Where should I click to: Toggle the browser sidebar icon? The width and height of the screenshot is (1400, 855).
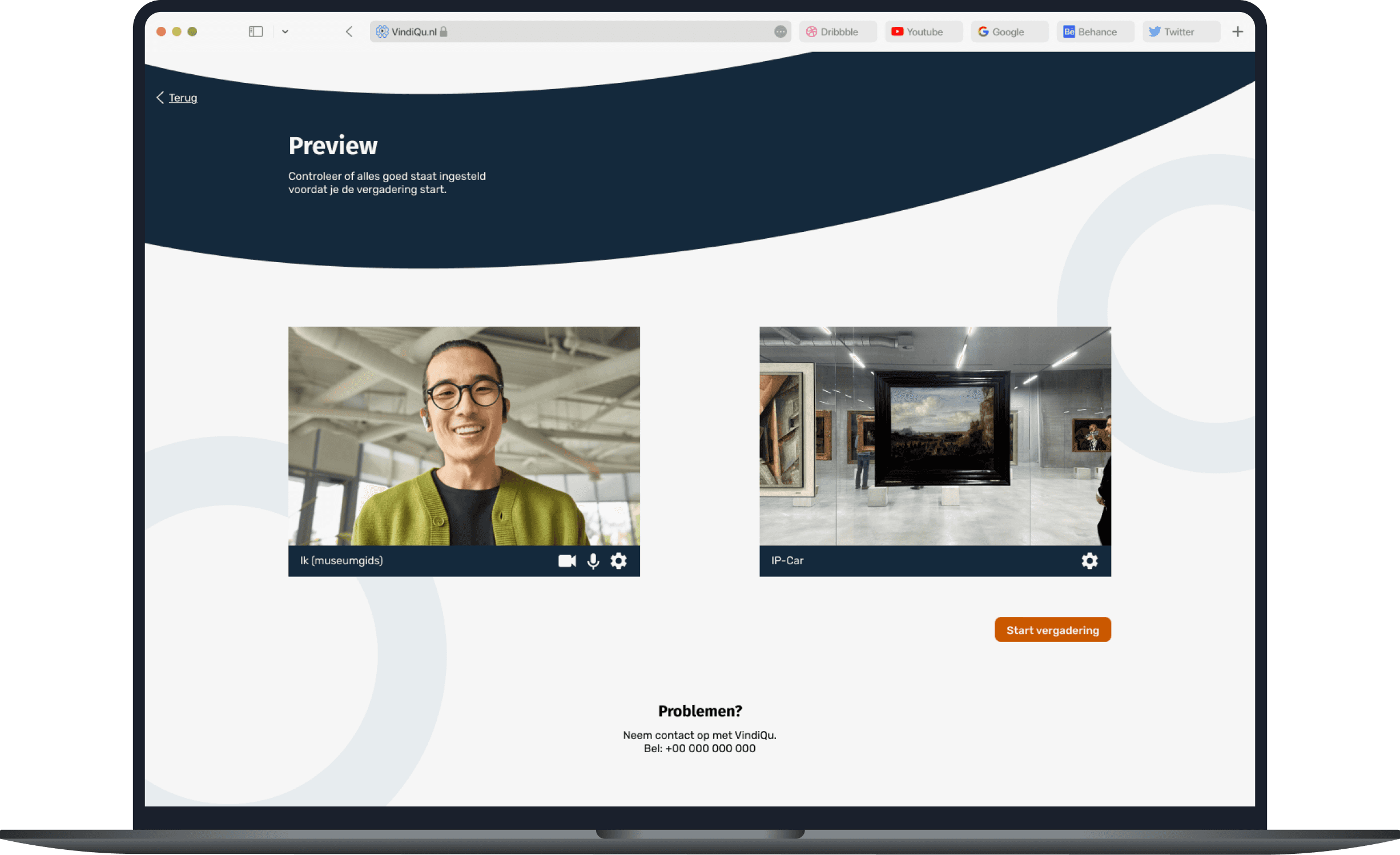(x=255, y=32)
